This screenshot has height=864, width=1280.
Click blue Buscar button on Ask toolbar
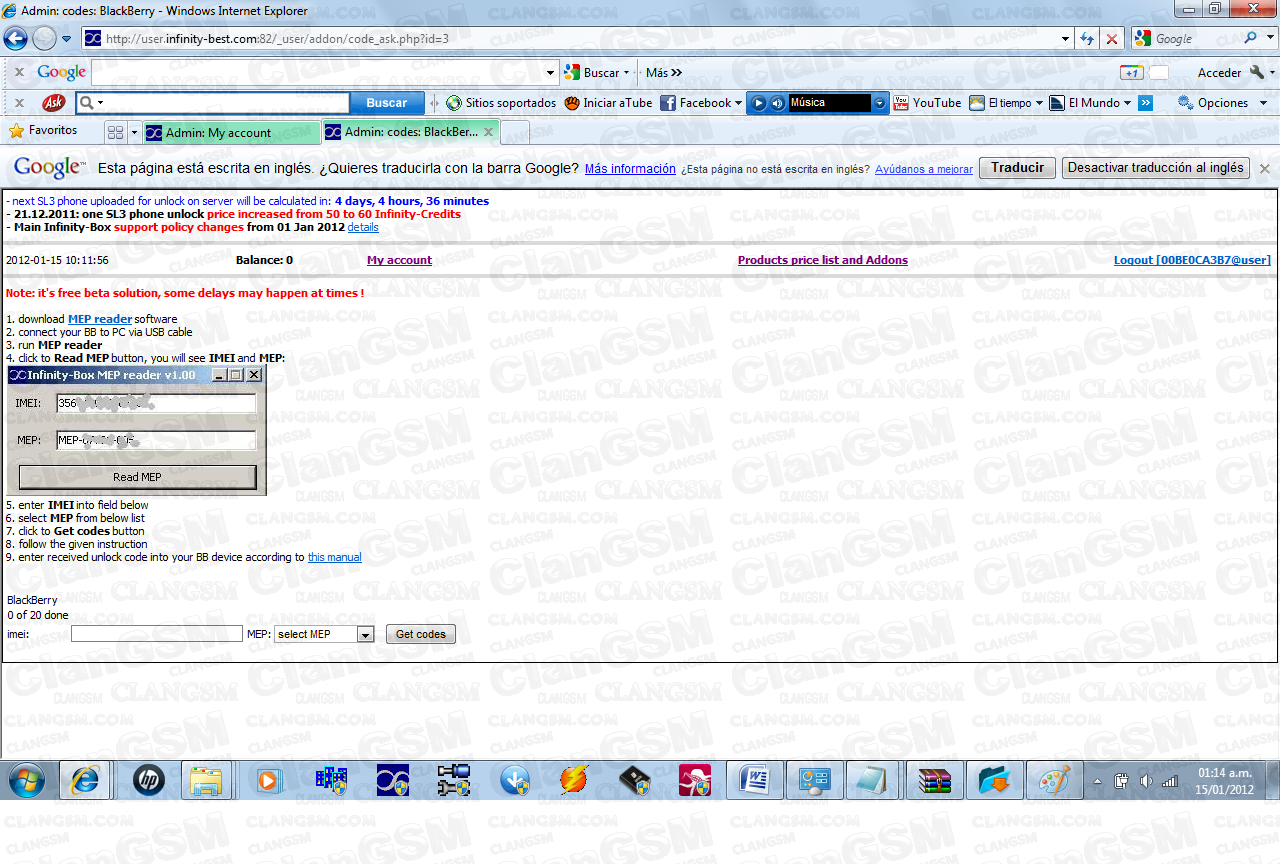click(387, 102)
